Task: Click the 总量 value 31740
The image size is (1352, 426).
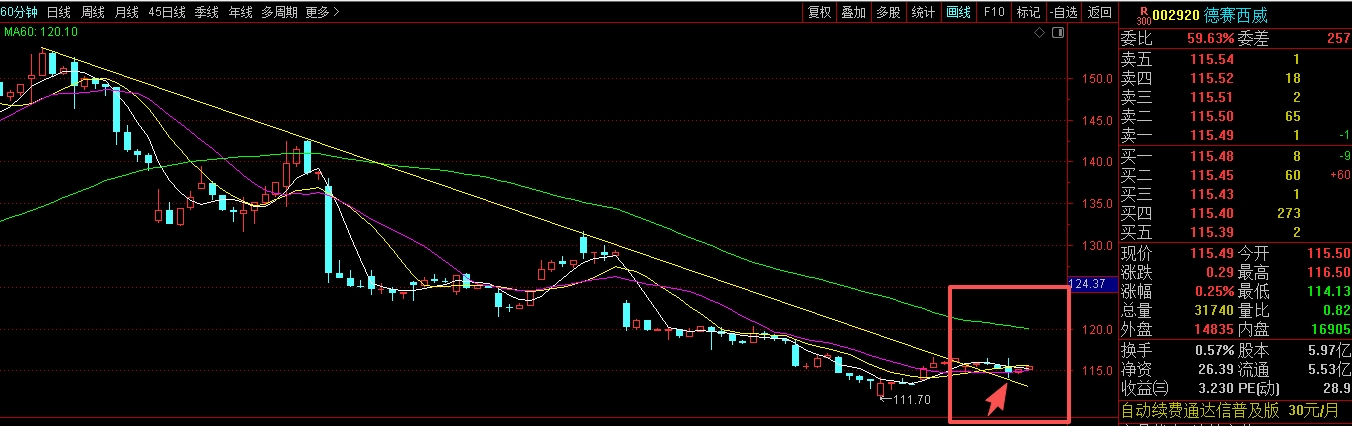Action: [1215, 312]
